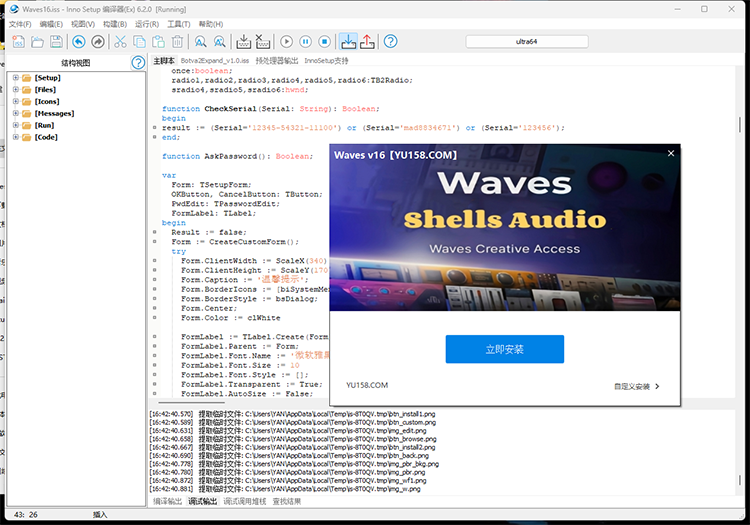750x525 pixels.
Task: Undo using the blue back arrow
Action: click(79, 42)
